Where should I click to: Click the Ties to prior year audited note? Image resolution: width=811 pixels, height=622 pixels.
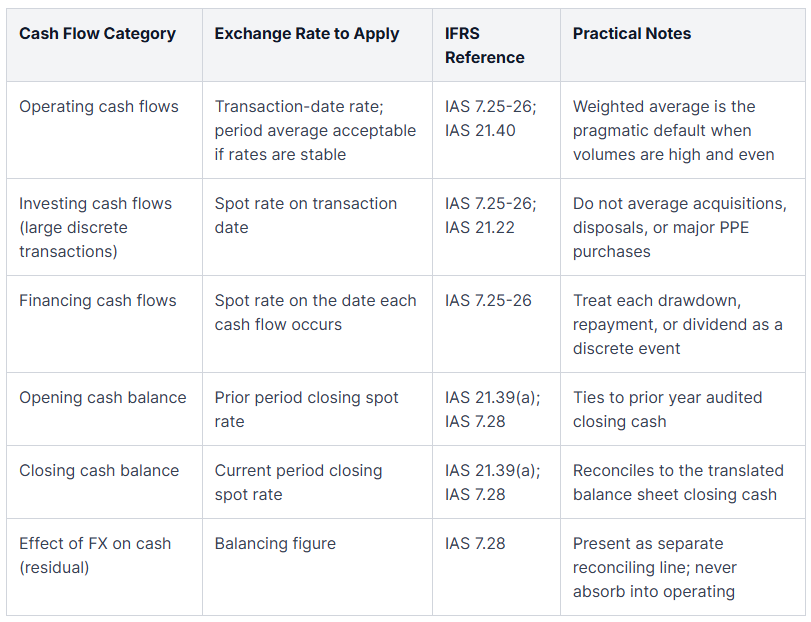(667, 409)
